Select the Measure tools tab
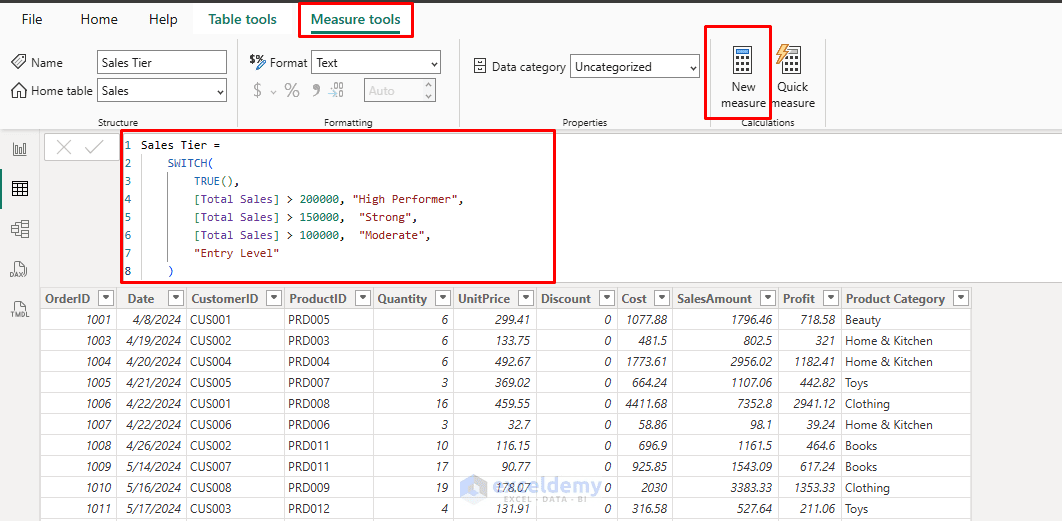This screenshot has height=521, width=1062. pyautogui.click(x=356, y=19)
